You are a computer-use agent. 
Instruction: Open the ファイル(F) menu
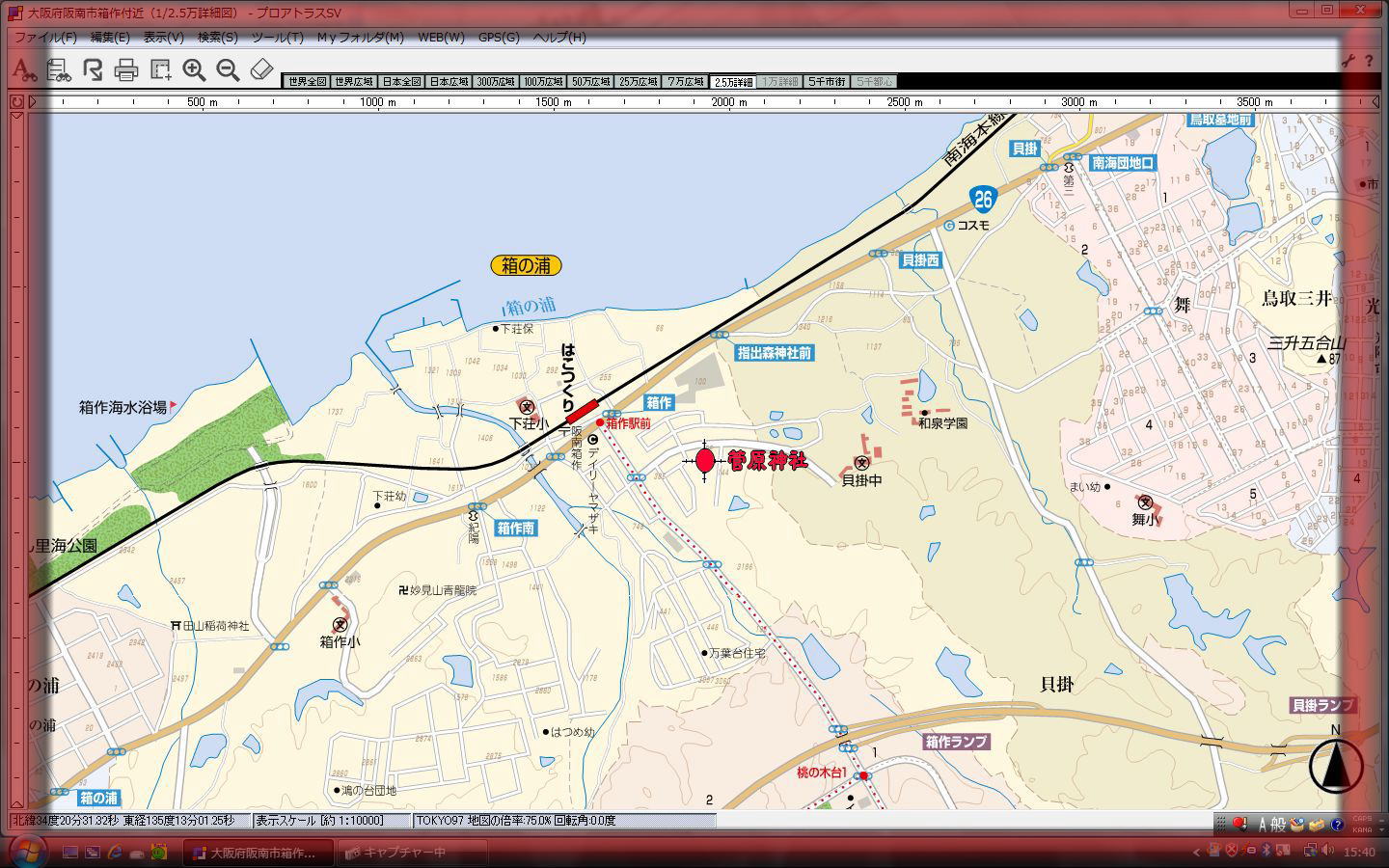45,38
